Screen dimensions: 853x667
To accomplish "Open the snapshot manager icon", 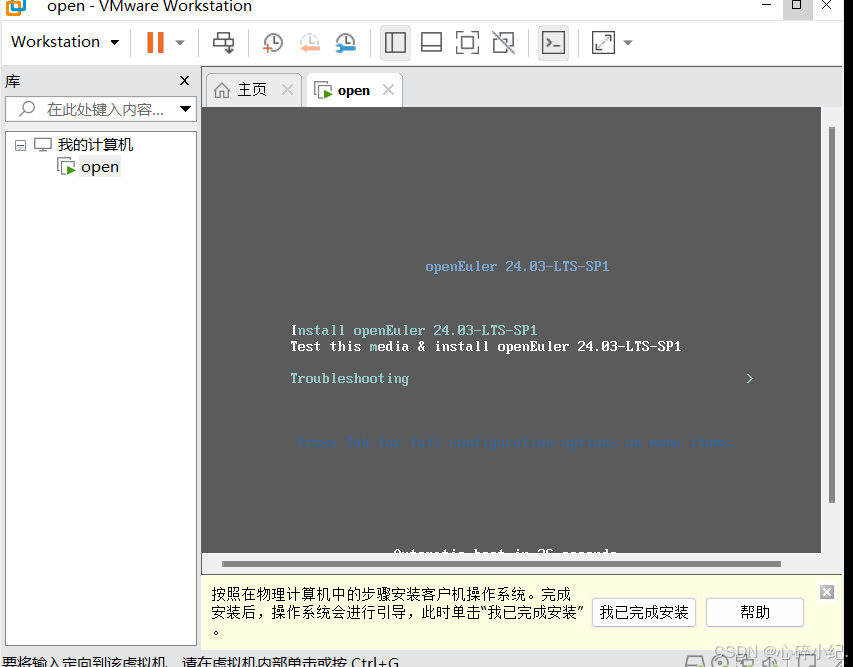I will tap(345, 42).
